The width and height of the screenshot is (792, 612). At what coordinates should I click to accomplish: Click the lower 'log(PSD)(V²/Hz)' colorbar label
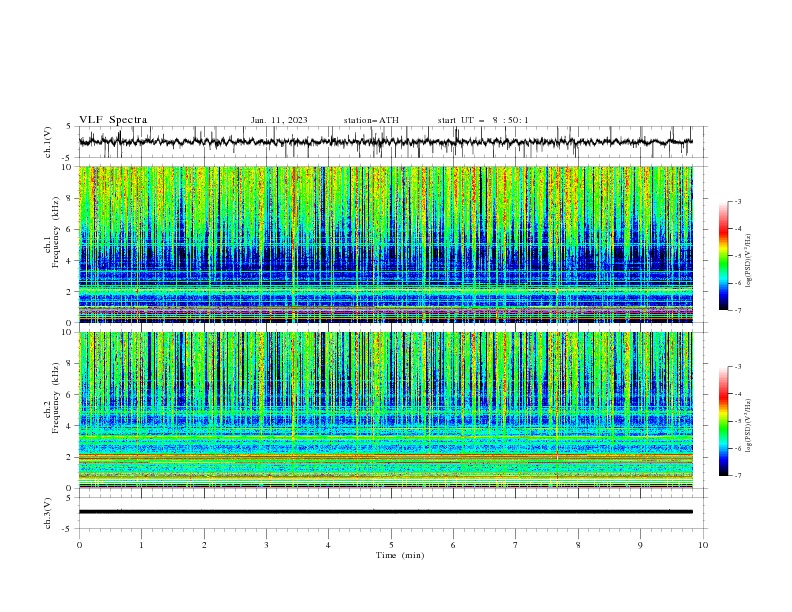[748, 426]
